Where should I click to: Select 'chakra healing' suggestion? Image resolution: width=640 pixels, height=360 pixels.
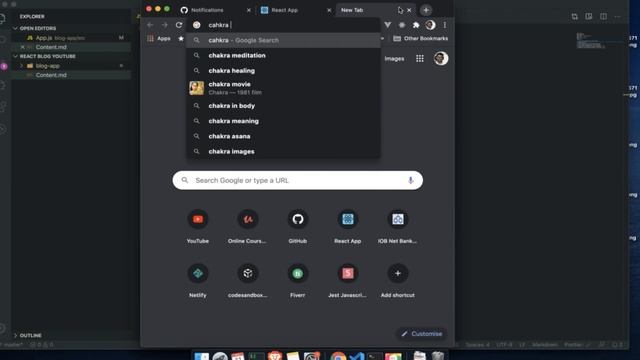pos(283,71)
